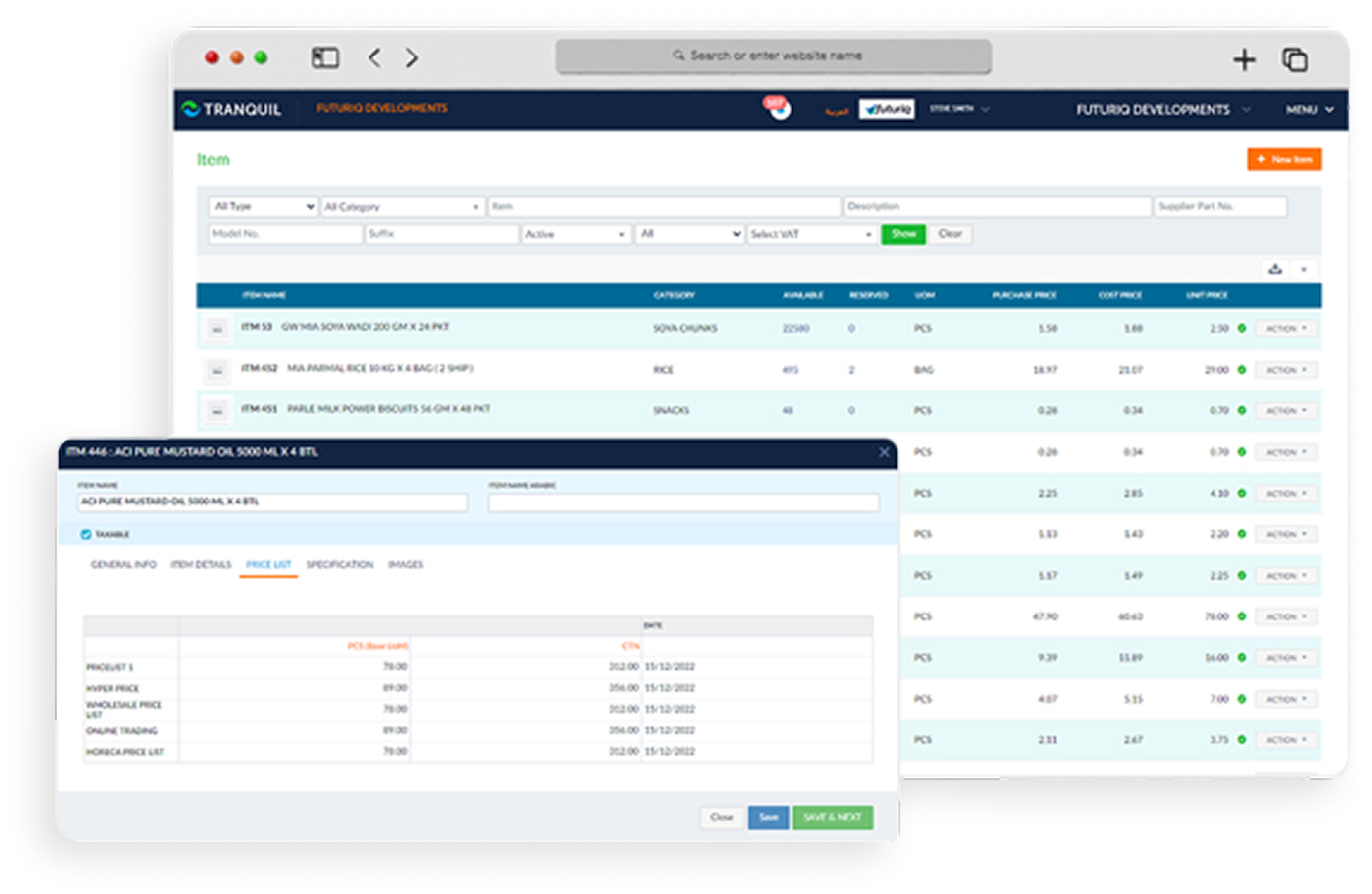Click the browser forward arrow
The image size is (1372, 894).
click(412, 58)
